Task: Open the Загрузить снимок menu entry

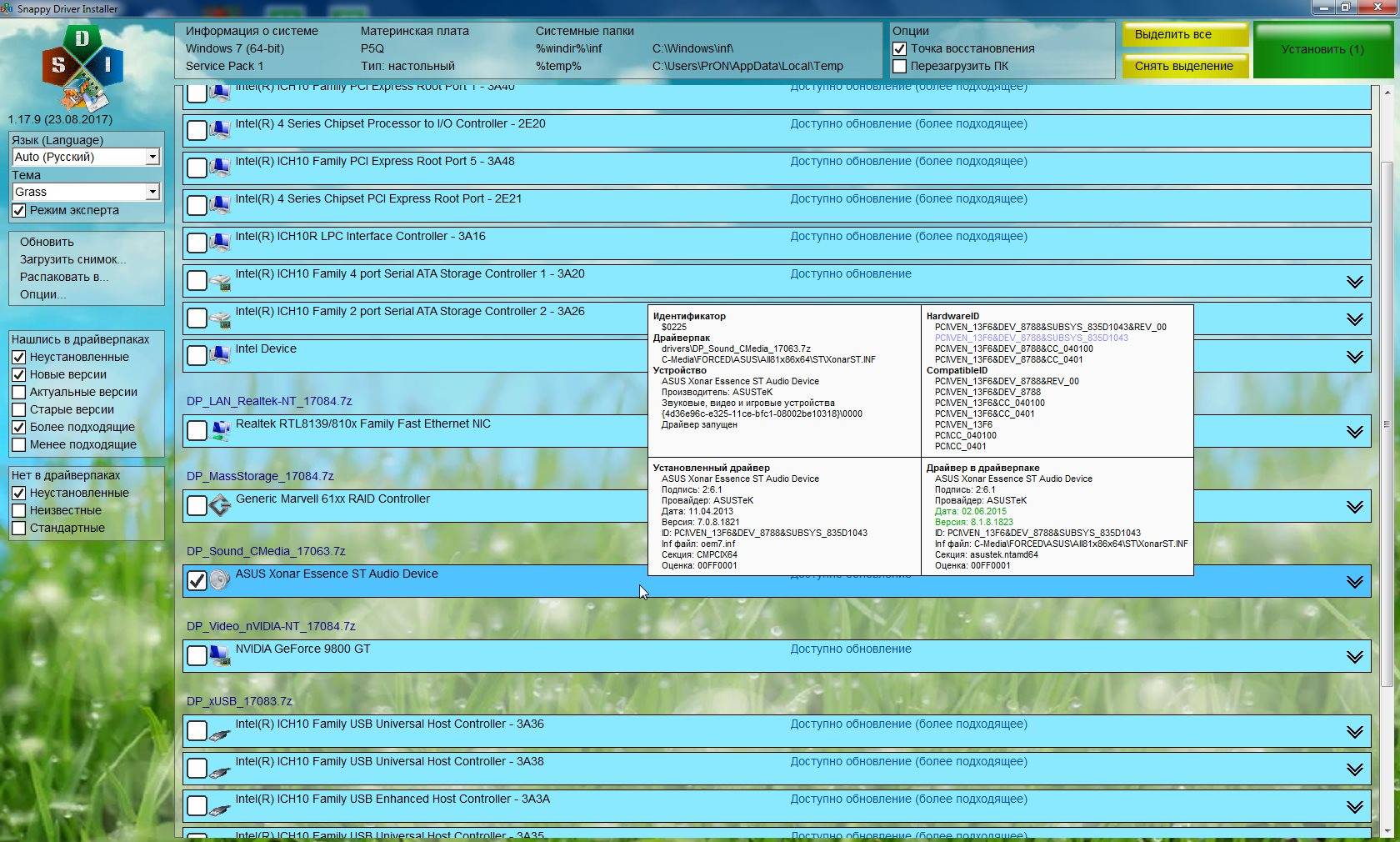Action: click(x=73, y=259)
